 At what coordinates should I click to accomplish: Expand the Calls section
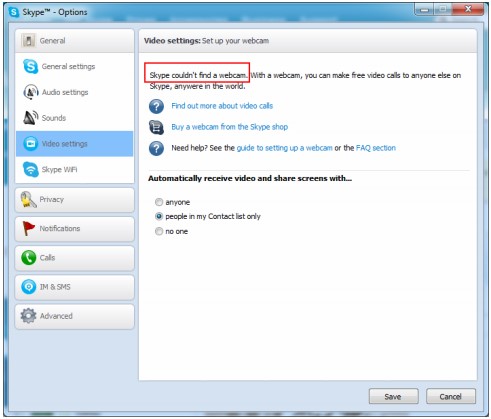[x=75, y=258]
